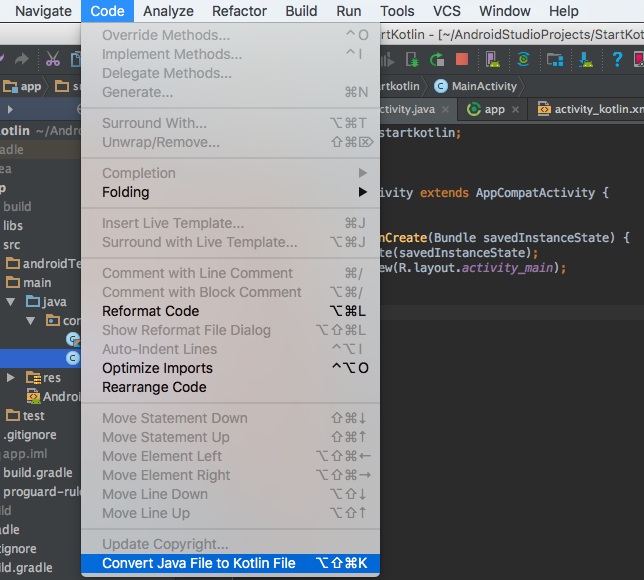Open the Navigate menu

tap(44, 11)
